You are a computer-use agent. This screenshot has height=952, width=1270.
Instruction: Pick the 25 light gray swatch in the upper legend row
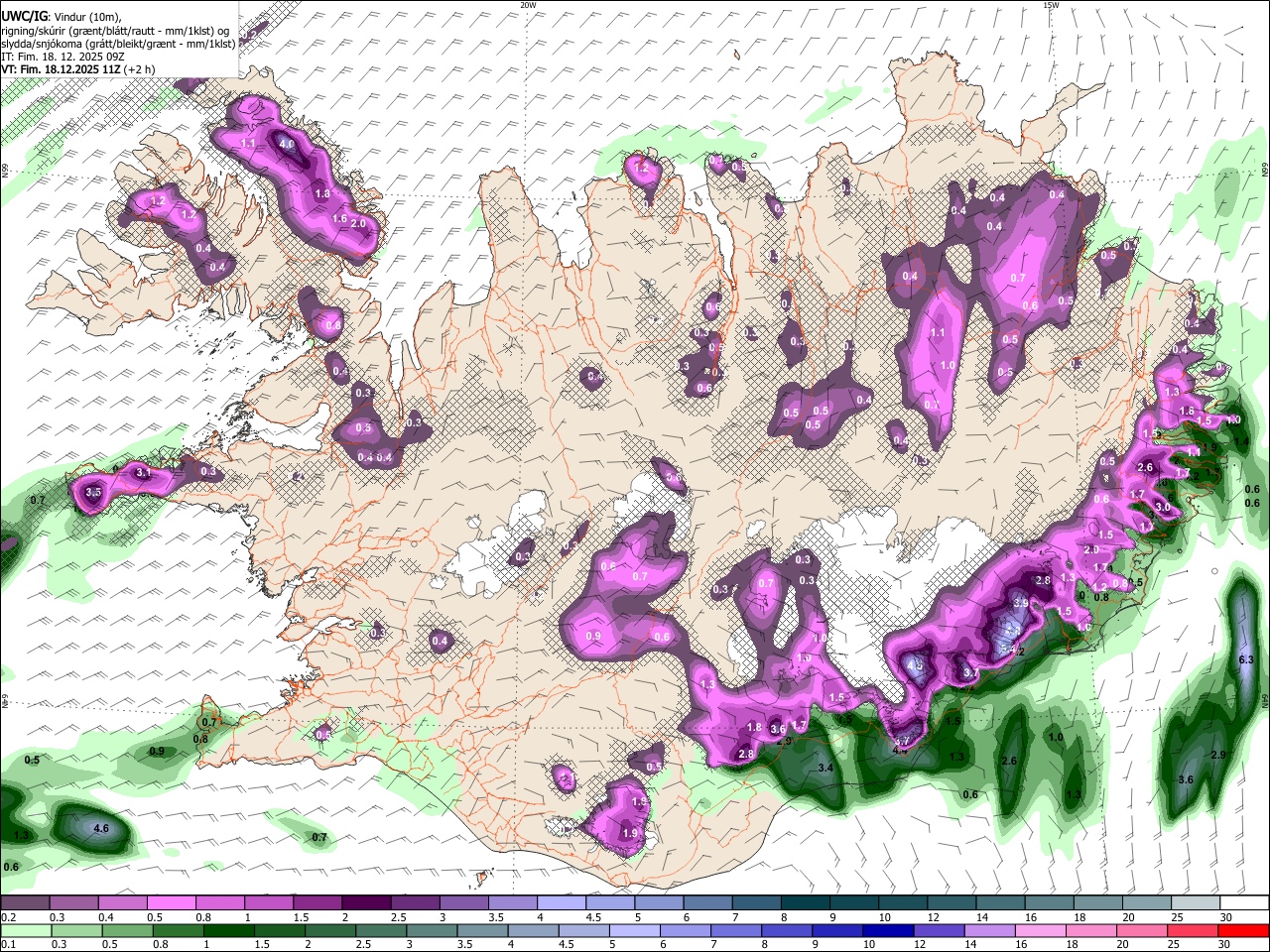(1195, 903)
